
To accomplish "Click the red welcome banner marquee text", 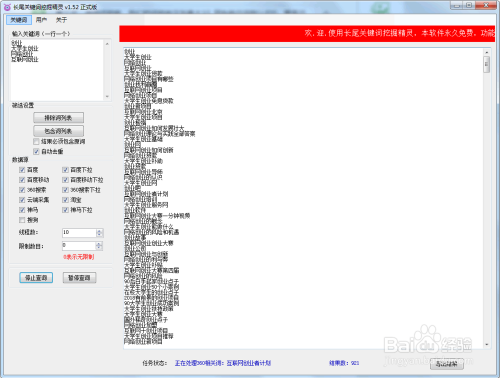I will (400, 33).
